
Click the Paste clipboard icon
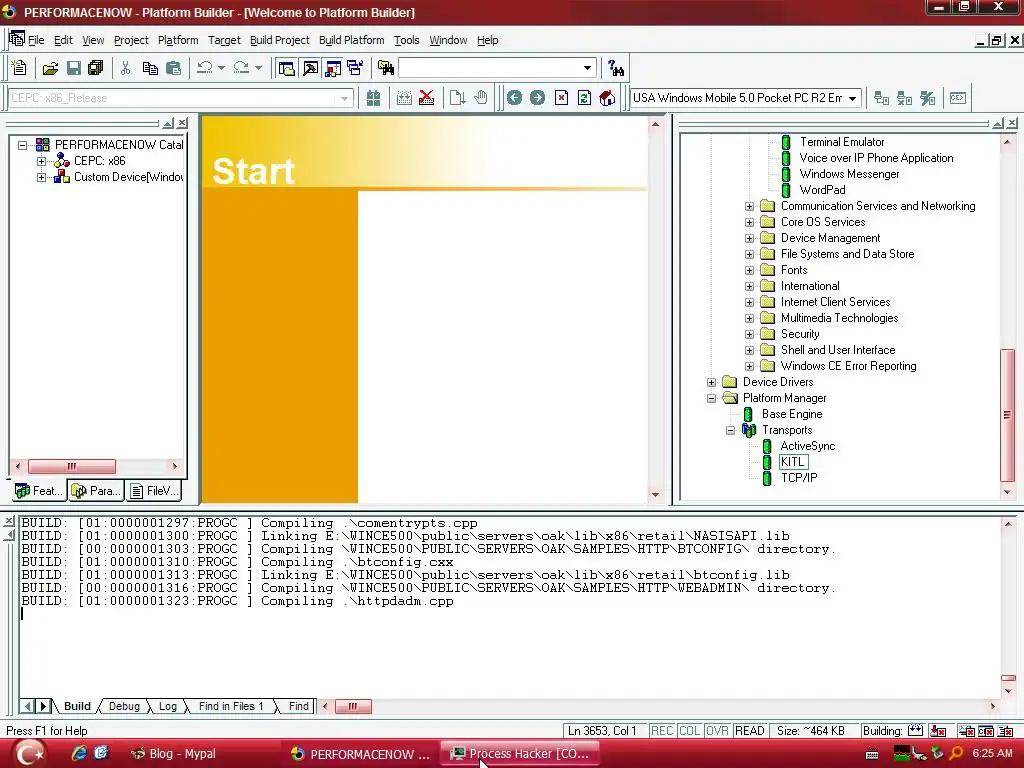click(x=173, y=68)
